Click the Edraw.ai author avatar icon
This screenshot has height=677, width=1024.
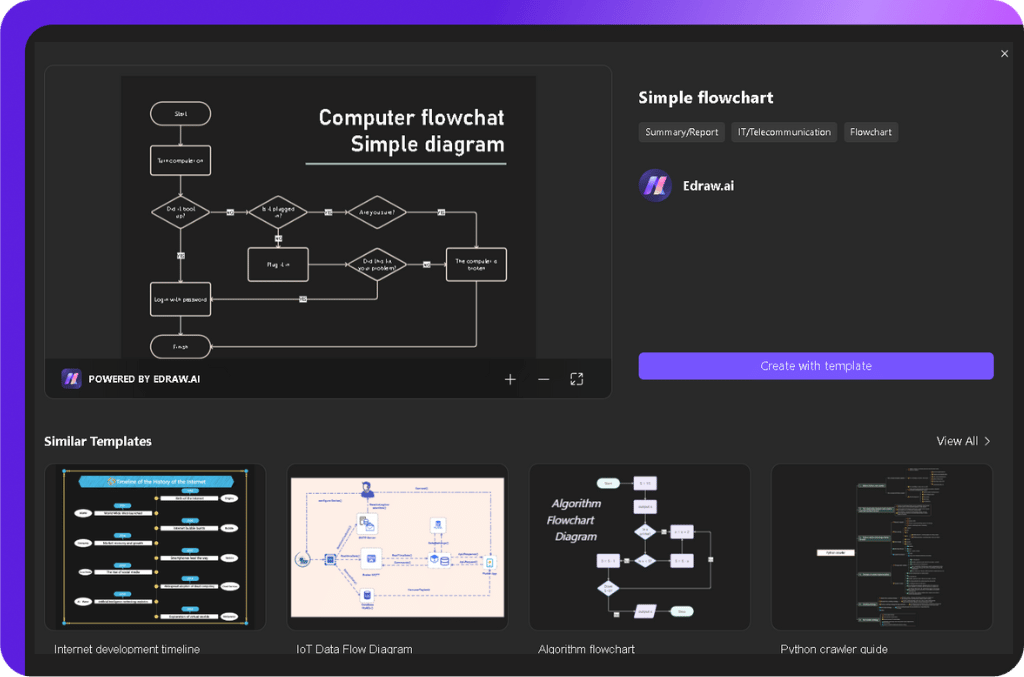pyautogui.click(x=654, y=185)
